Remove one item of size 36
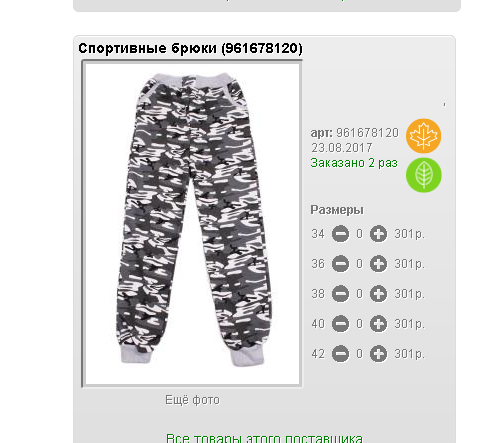 click(x=340, y=264)
